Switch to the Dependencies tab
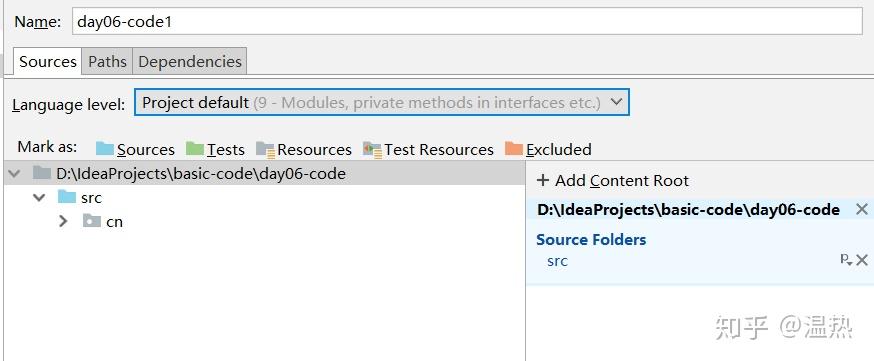The image size is (874, 361). 190,61
